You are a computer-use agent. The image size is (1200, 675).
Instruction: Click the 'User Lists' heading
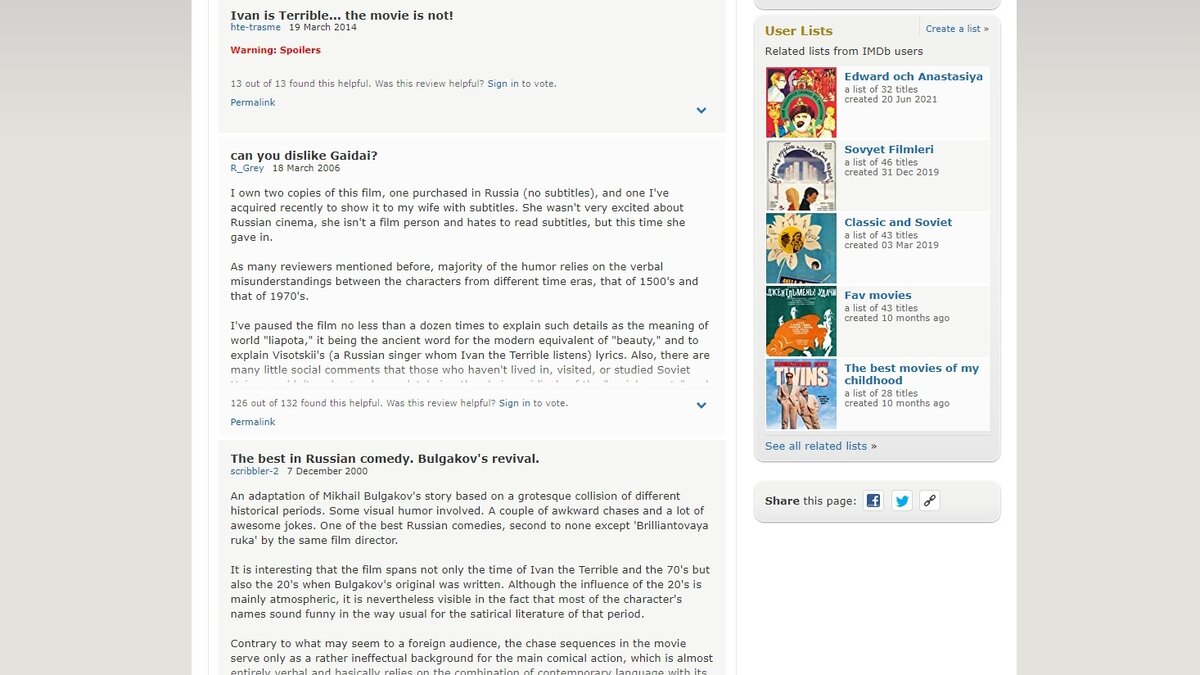[x=799, y=31]
